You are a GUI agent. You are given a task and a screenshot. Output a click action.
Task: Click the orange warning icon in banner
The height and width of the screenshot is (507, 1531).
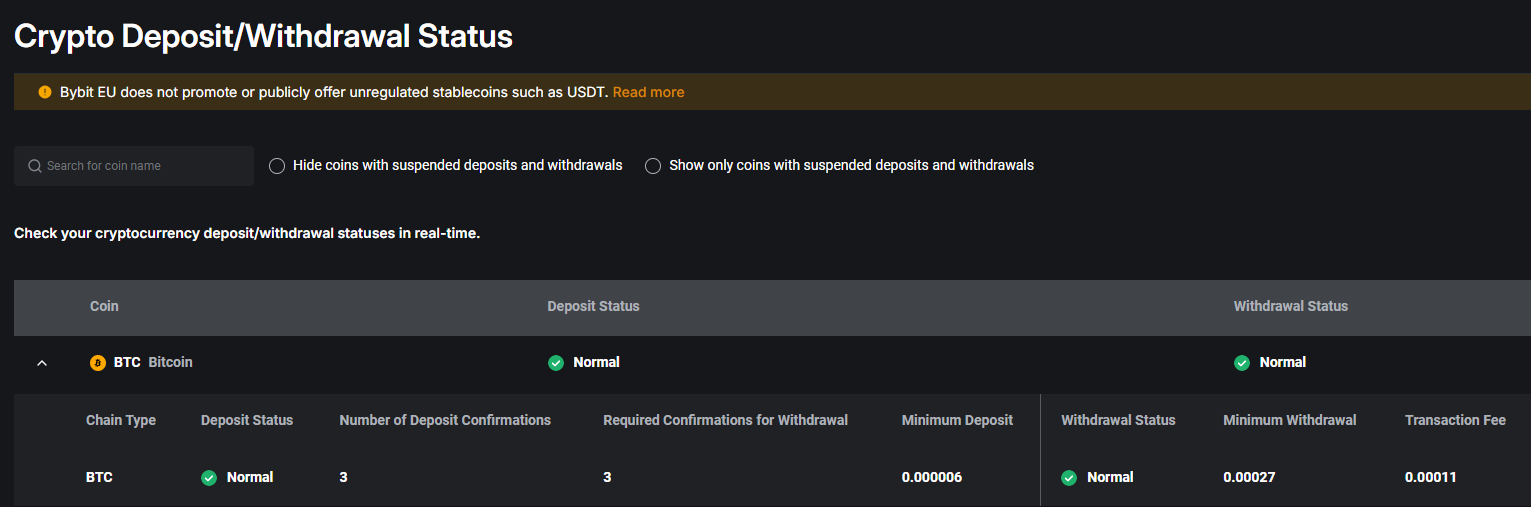click(x=45, y=92)
